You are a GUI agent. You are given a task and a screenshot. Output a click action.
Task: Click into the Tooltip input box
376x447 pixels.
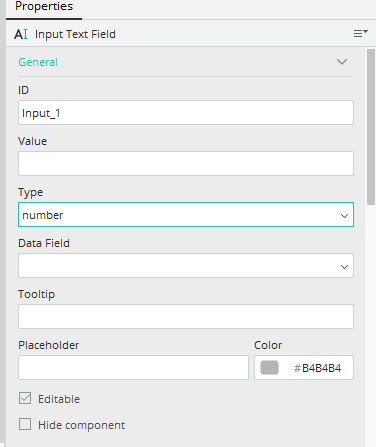(x=186, y=316)
